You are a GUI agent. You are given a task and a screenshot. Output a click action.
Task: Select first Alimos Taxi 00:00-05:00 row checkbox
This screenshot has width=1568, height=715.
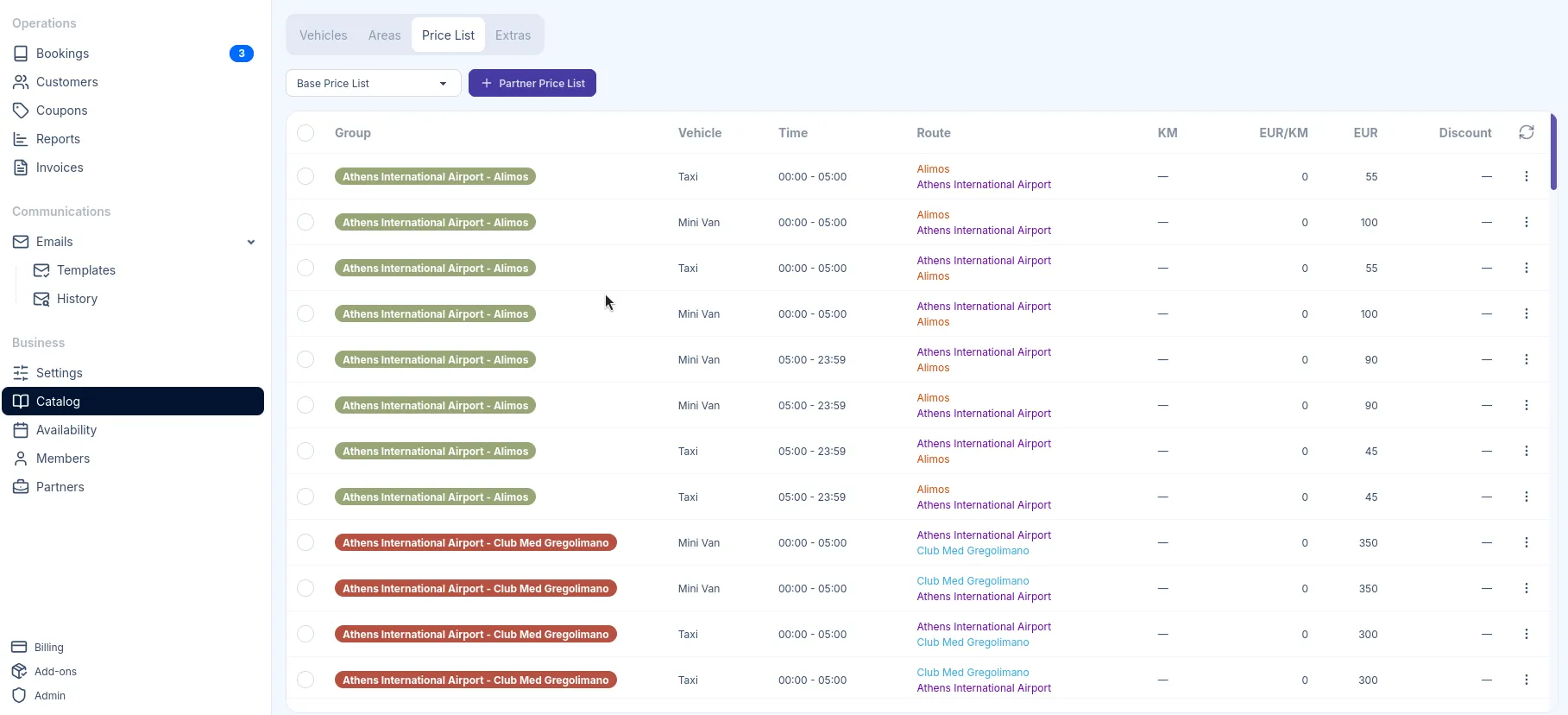(305, 176)
